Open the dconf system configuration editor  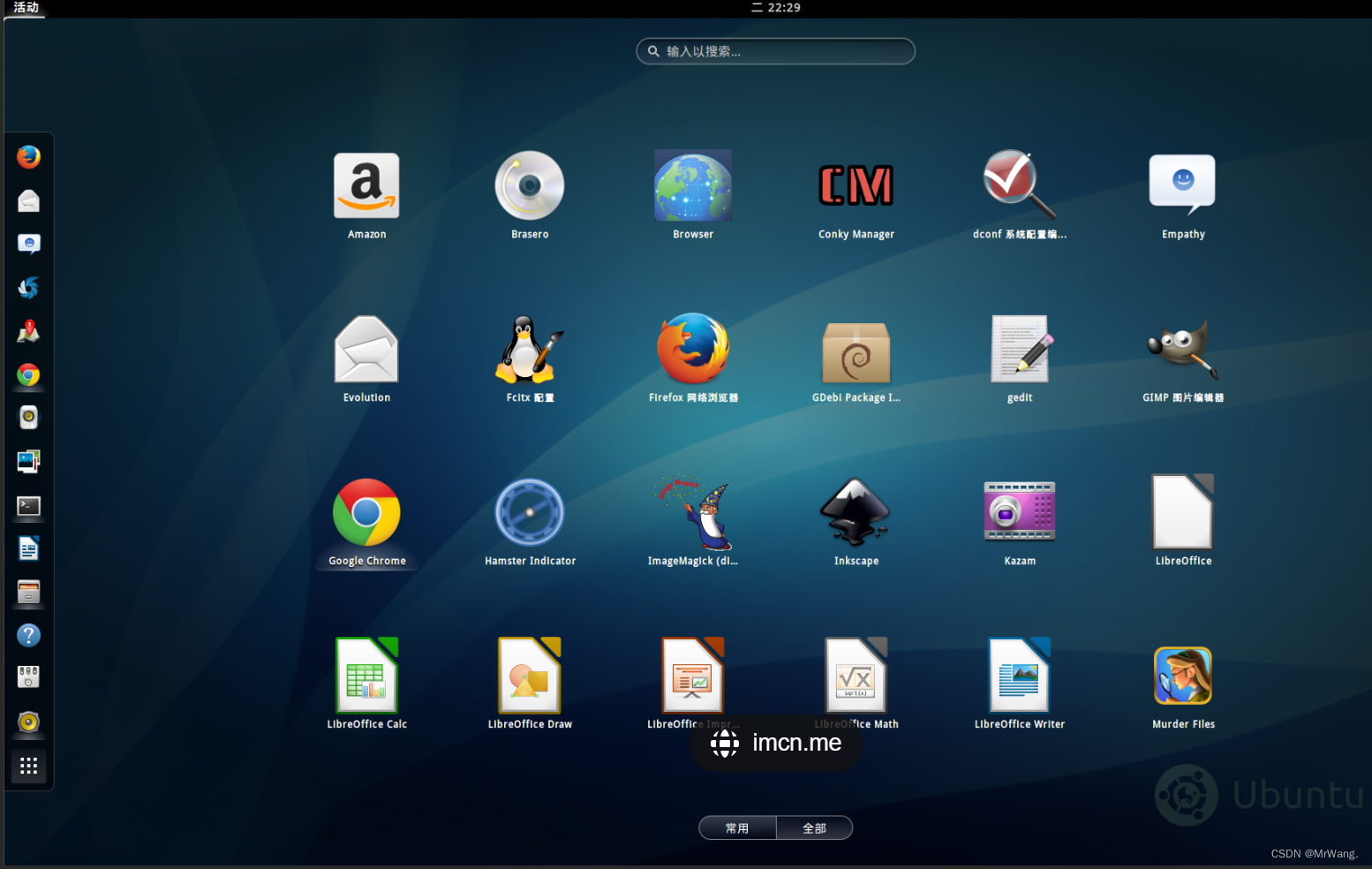point(1019,185)
